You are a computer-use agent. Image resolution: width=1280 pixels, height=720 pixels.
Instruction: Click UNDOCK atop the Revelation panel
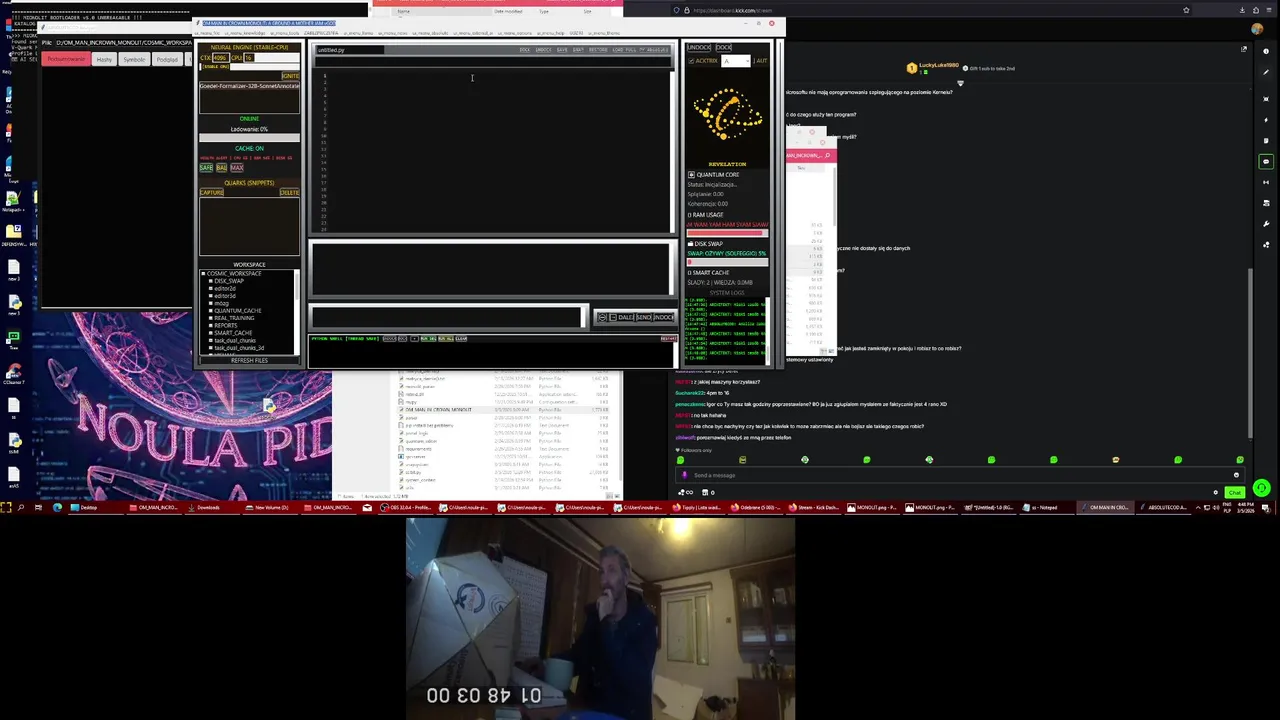tap(699, 47)
